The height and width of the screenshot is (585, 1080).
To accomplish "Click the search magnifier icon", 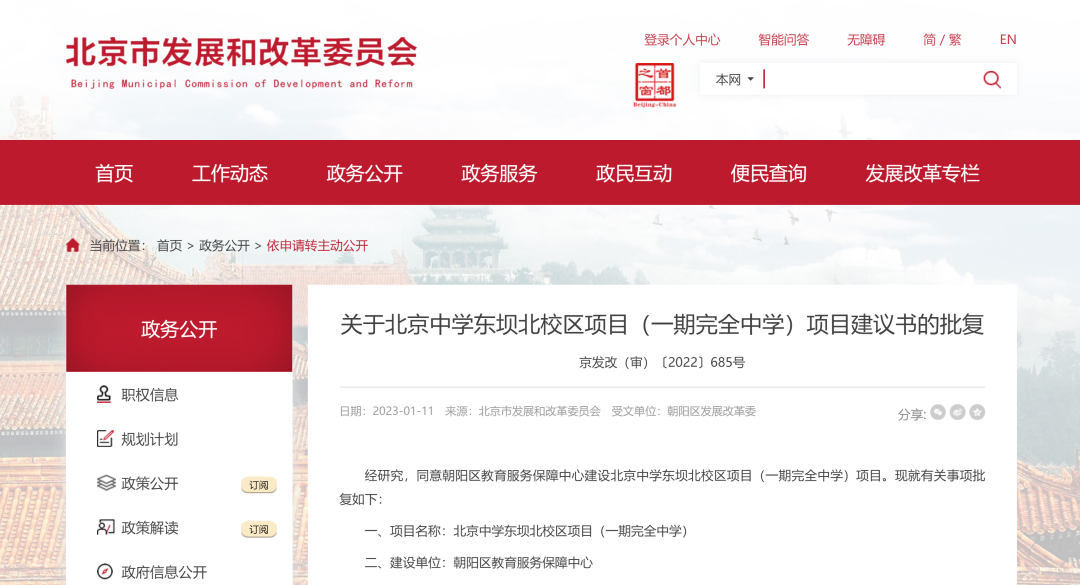I will point(991,80).
